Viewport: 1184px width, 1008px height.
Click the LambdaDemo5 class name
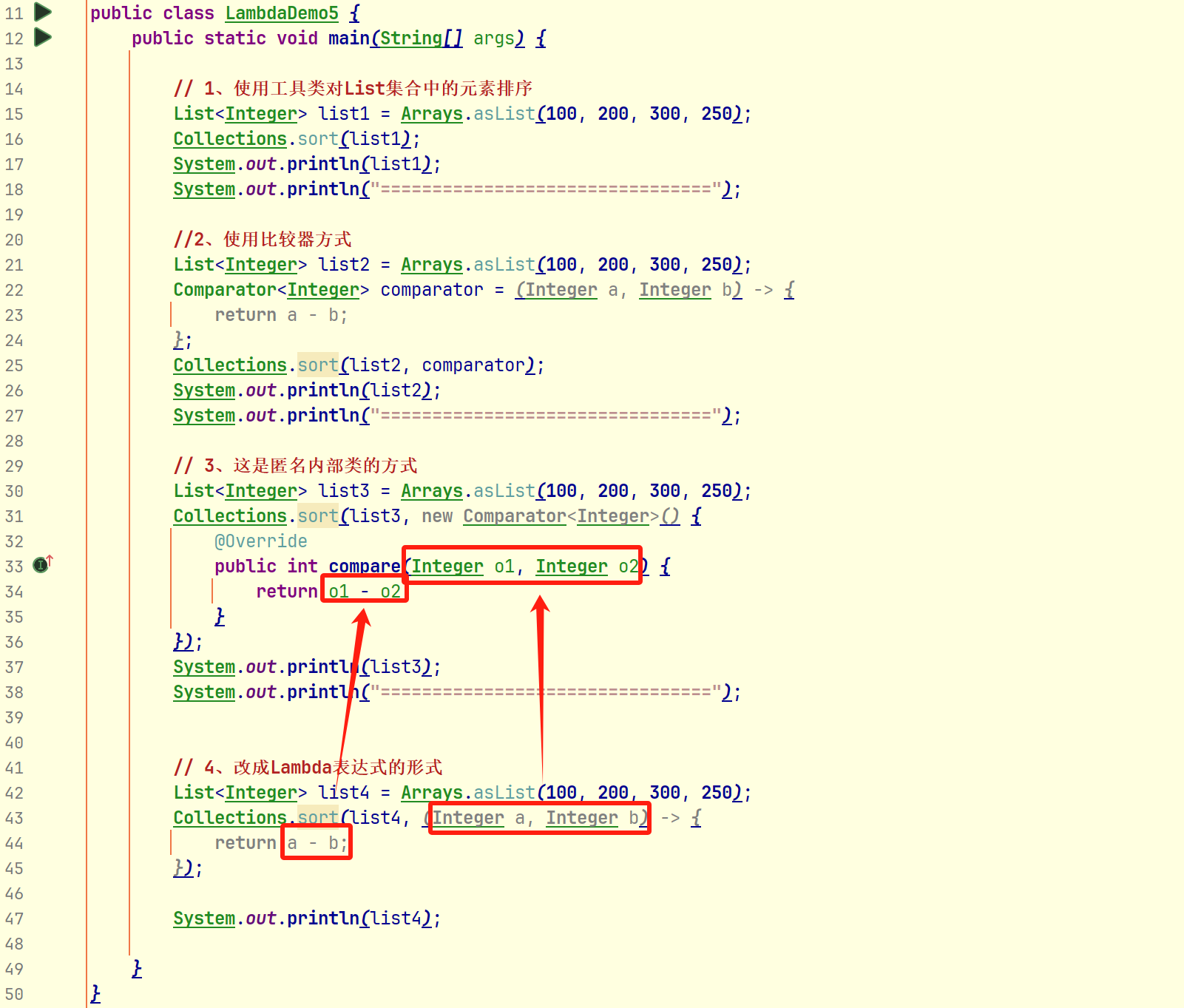(x=282, y=13)
